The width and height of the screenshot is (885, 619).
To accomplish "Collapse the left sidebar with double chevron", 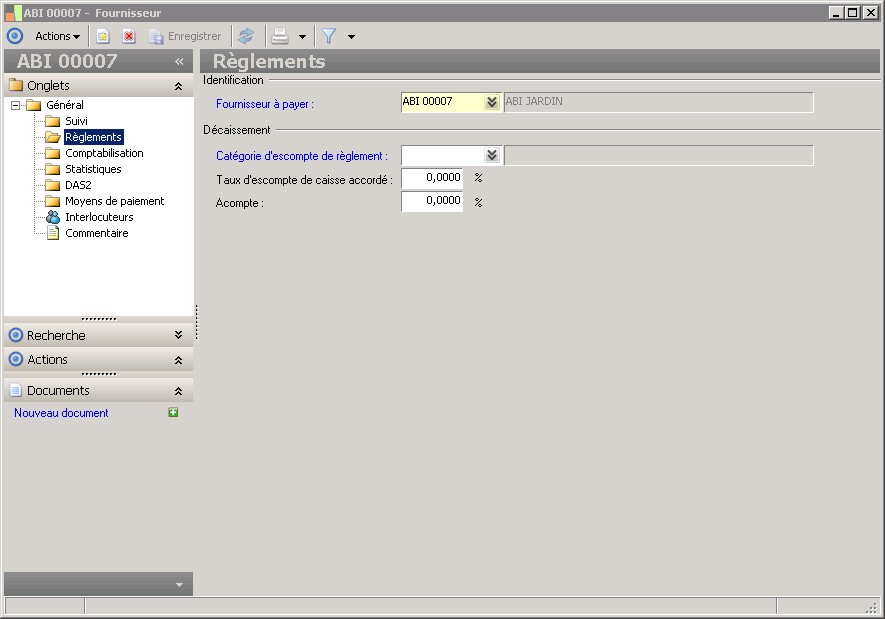I will click(179, 61).
